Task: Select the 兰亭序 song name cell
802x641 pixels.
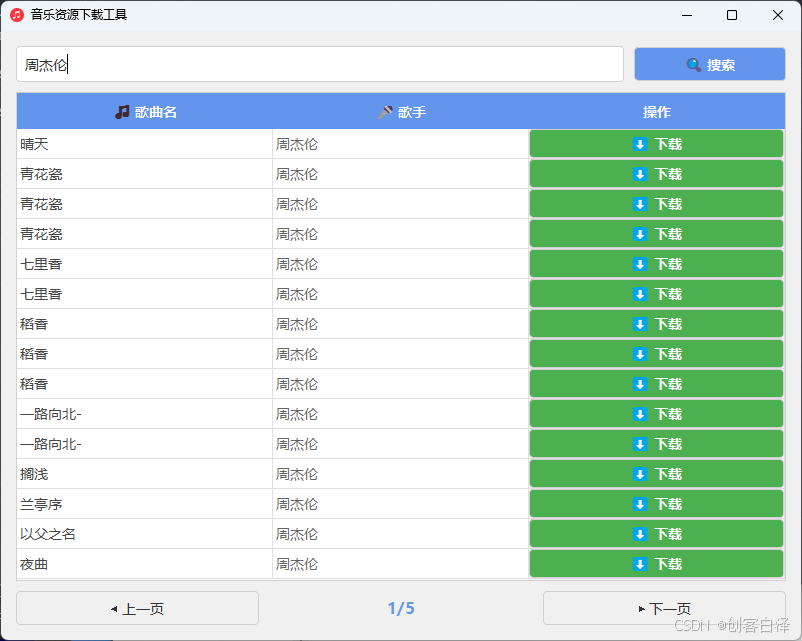Action: pyautogui.click(x=145, y=504)
